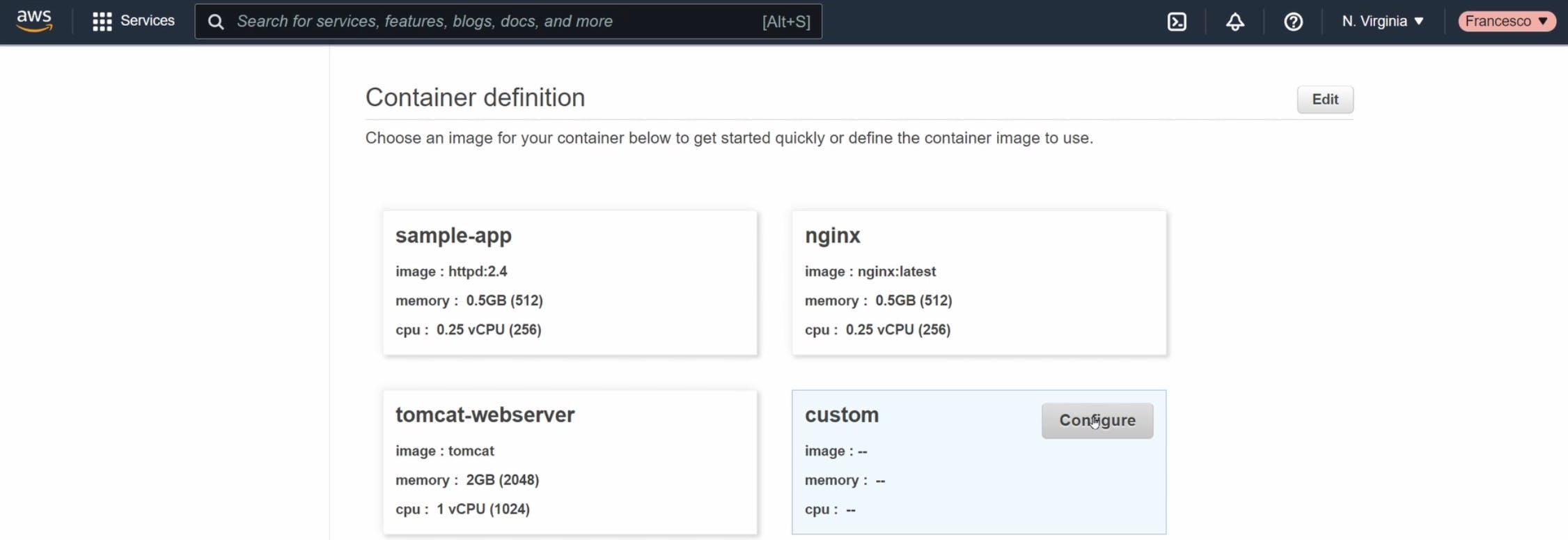Open the Services grid menu
The height and width of the screenshot is (540, 1568).
coord(102,22)
